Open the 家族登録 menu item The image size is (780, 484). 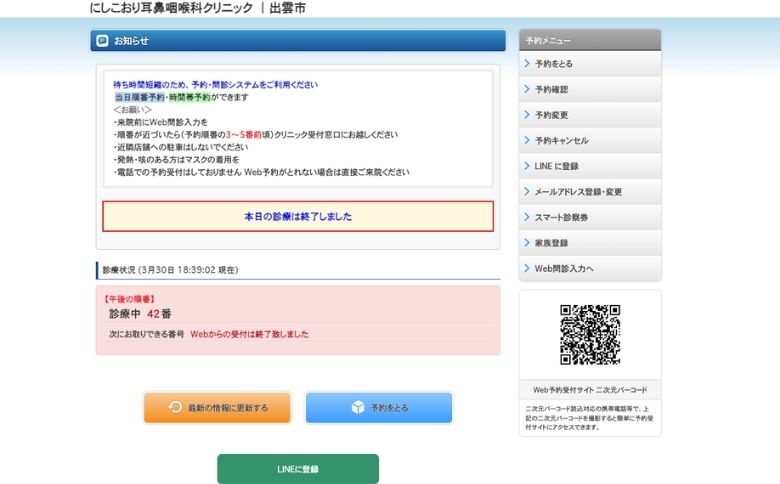click(590, 243)
